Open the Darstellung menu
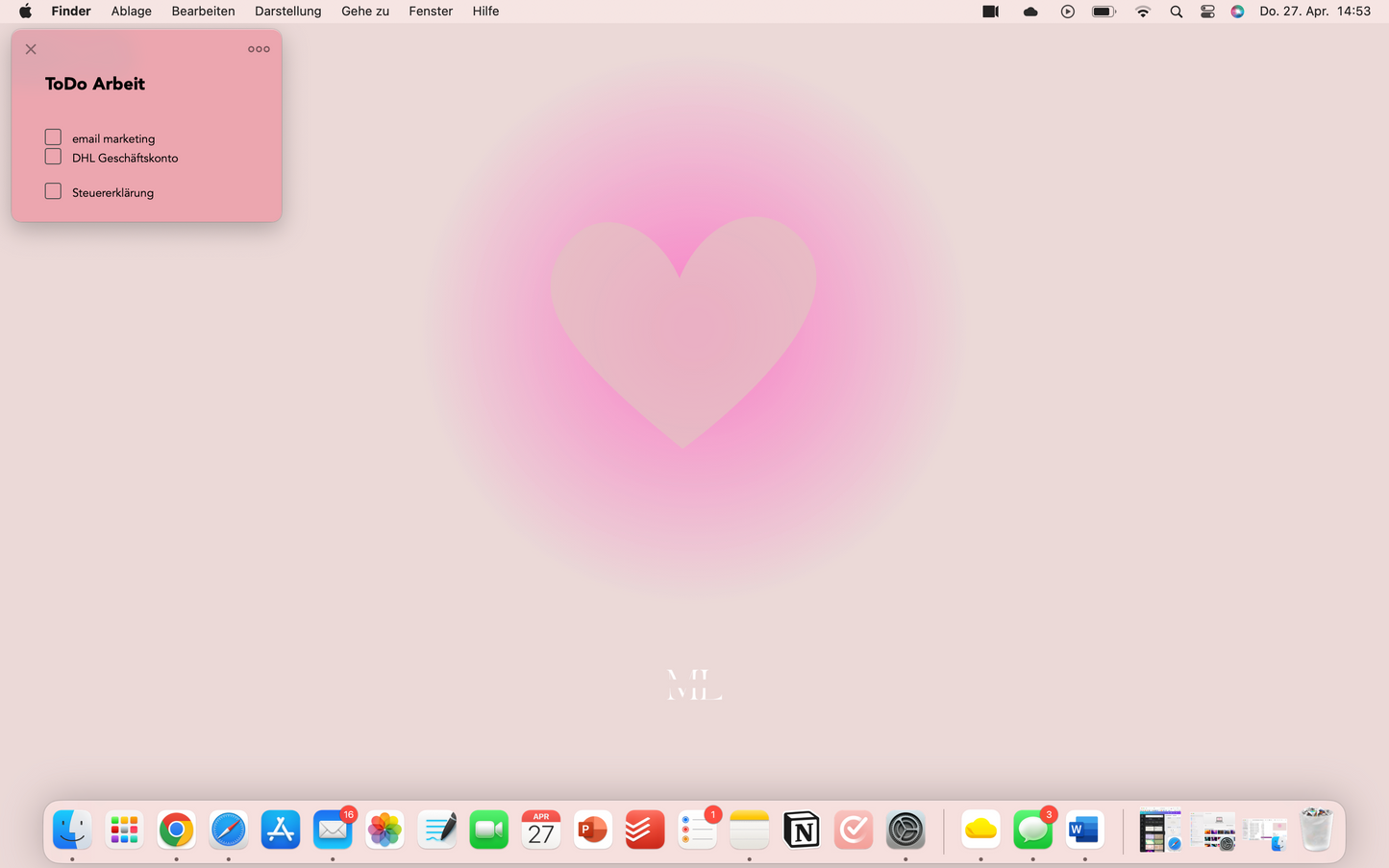Image resolution: width=1389 pixels, height=868 pixels. click(x=287, y=12)
